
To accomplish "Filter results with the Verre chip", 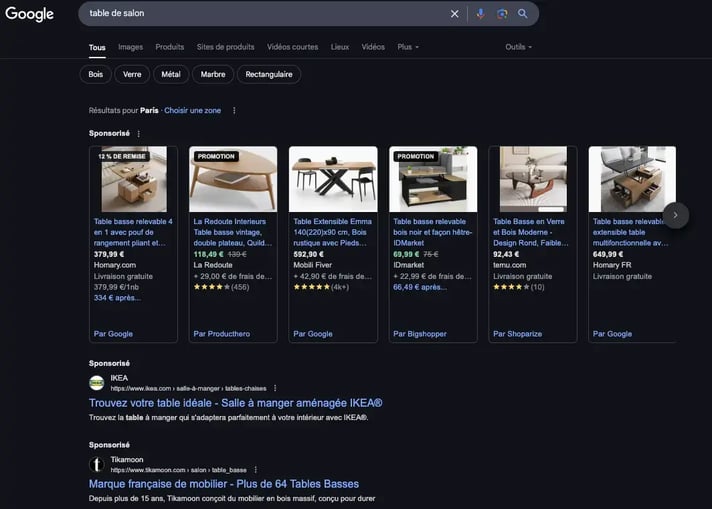I will click(132, 74).
